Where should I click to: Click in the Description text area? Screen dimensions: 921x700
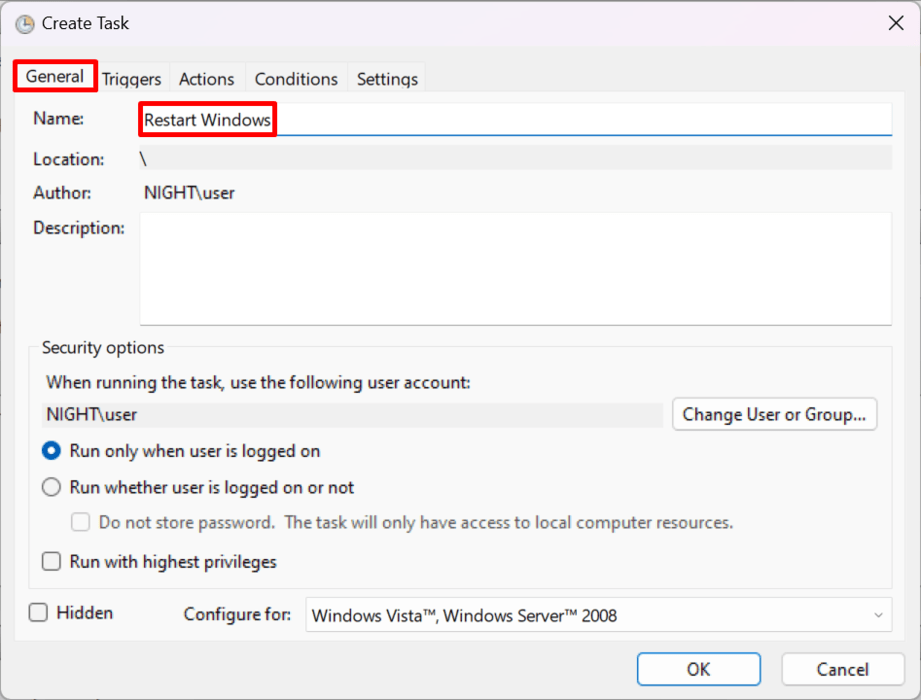pyautogui.click(x=515, y=268)
